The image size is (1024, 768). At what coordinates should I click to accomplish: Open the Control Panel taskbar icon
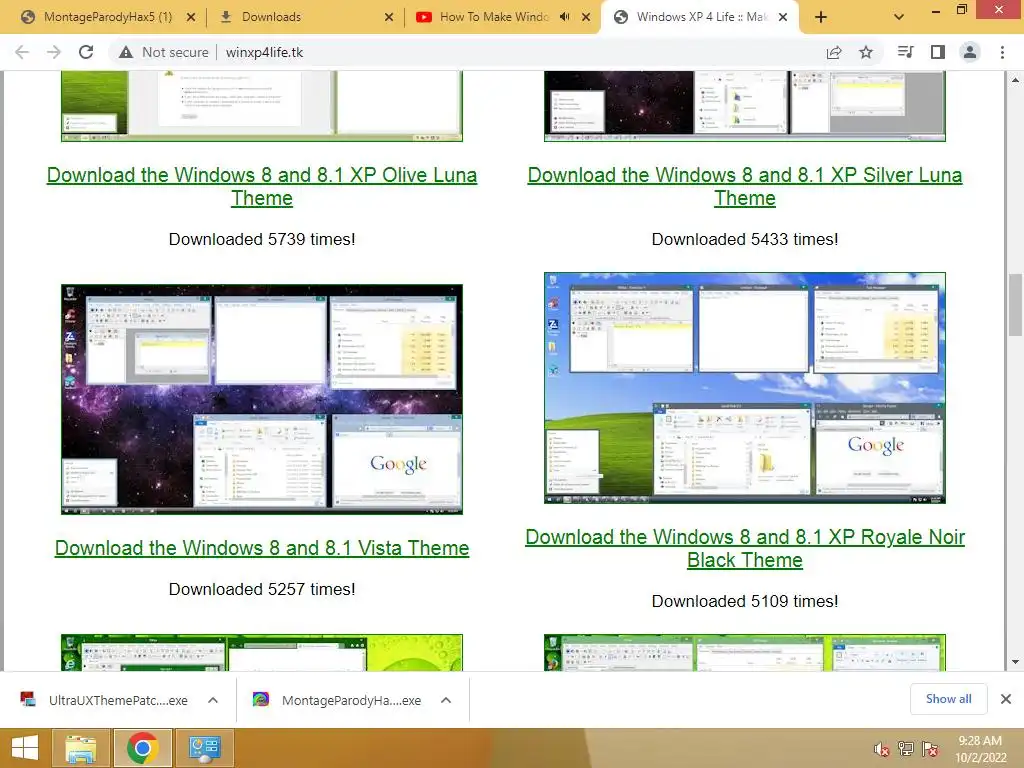tap(204, 748)
